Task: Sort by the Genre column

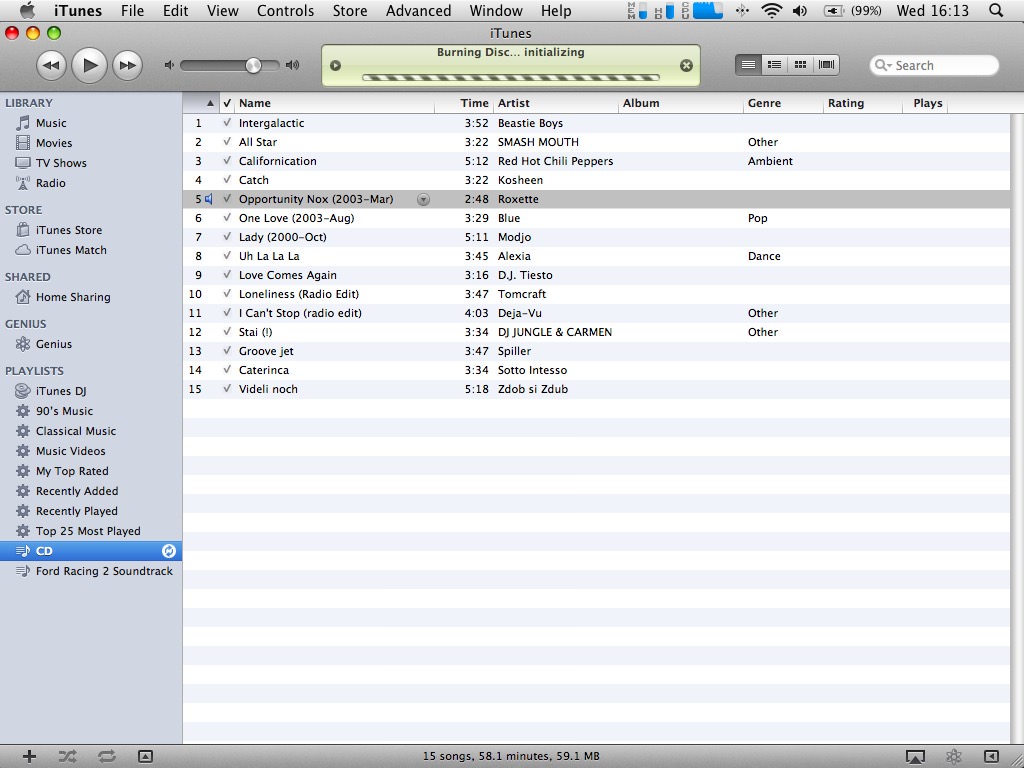Action: pos(782,103)
